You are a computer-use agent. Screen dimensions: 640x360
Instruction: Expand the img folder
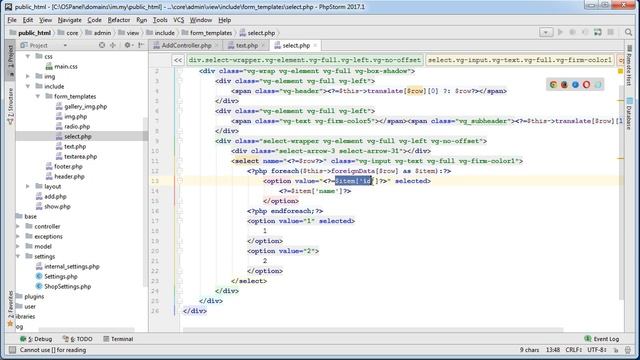tap(28, 76)
